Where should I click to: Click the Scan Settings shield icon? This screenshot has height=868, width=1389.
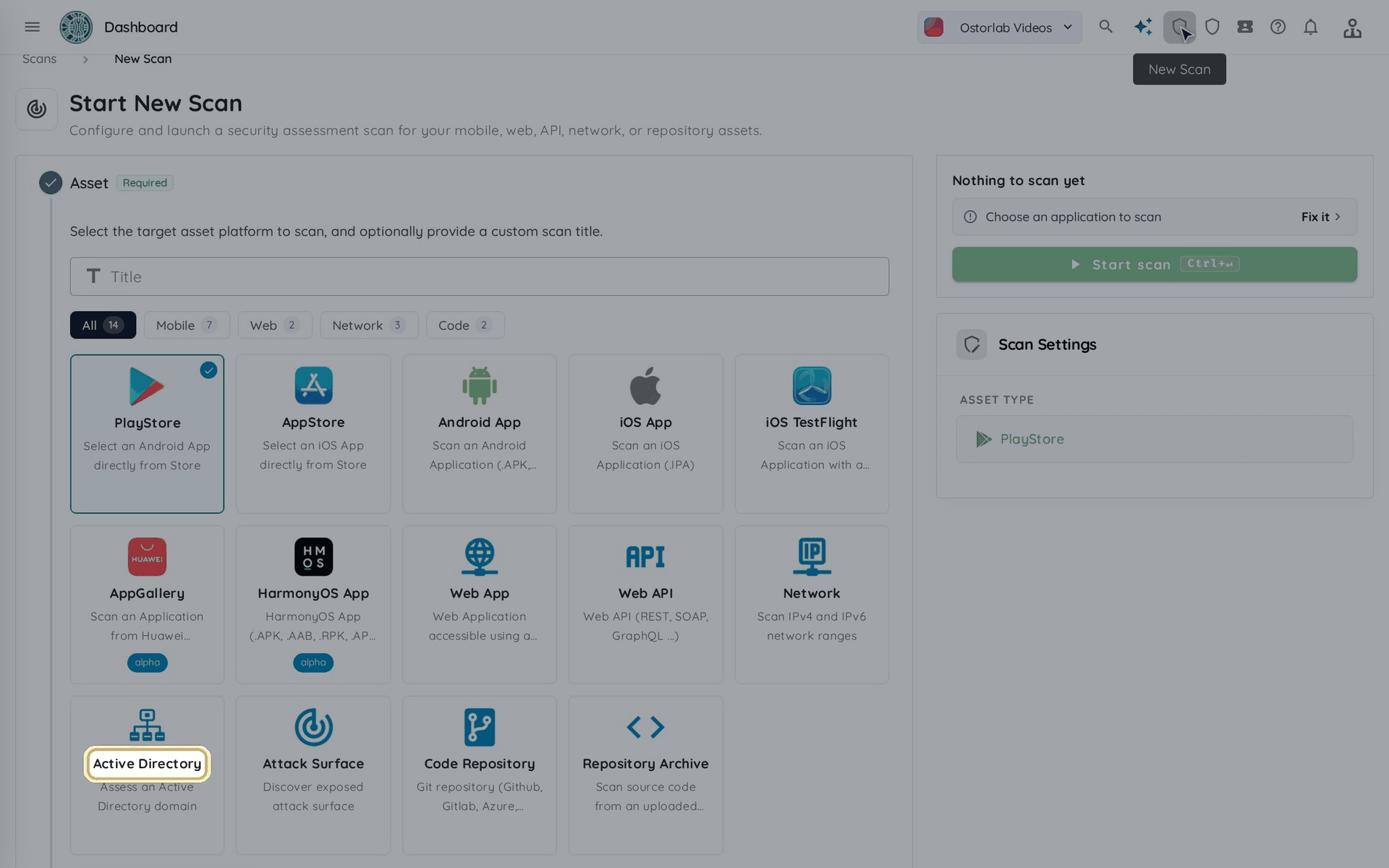click(972, 344)
